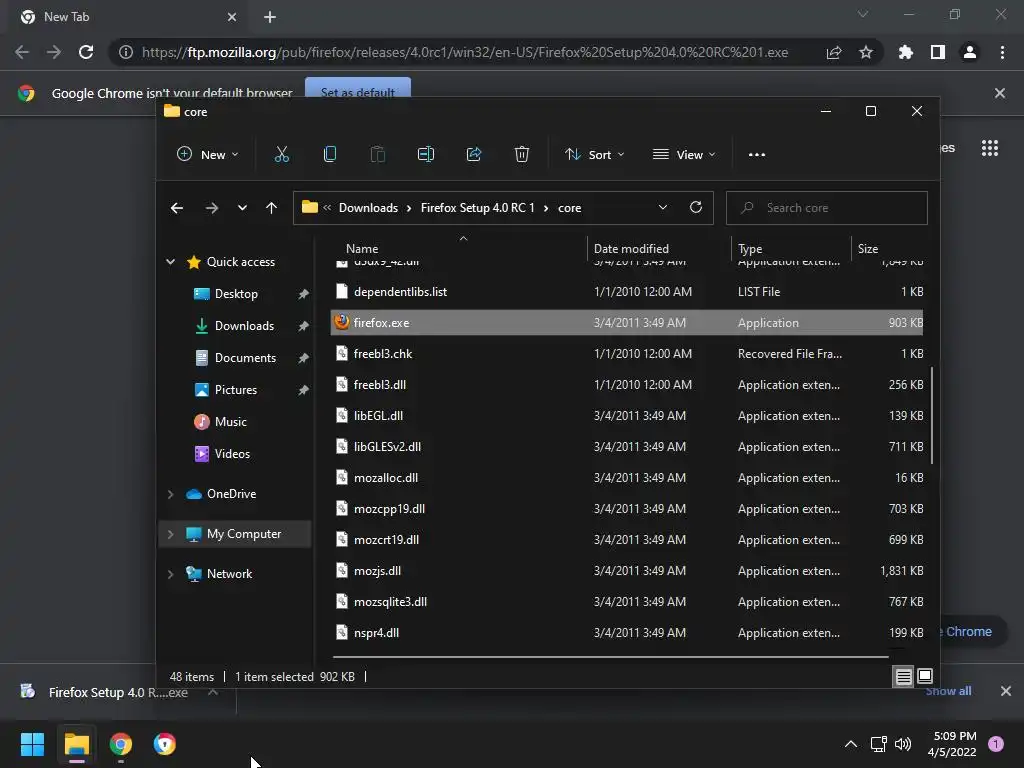Show hidden system tray icons
The height and width of the screenshot is (768, 1024).
[x=851, y=744]
